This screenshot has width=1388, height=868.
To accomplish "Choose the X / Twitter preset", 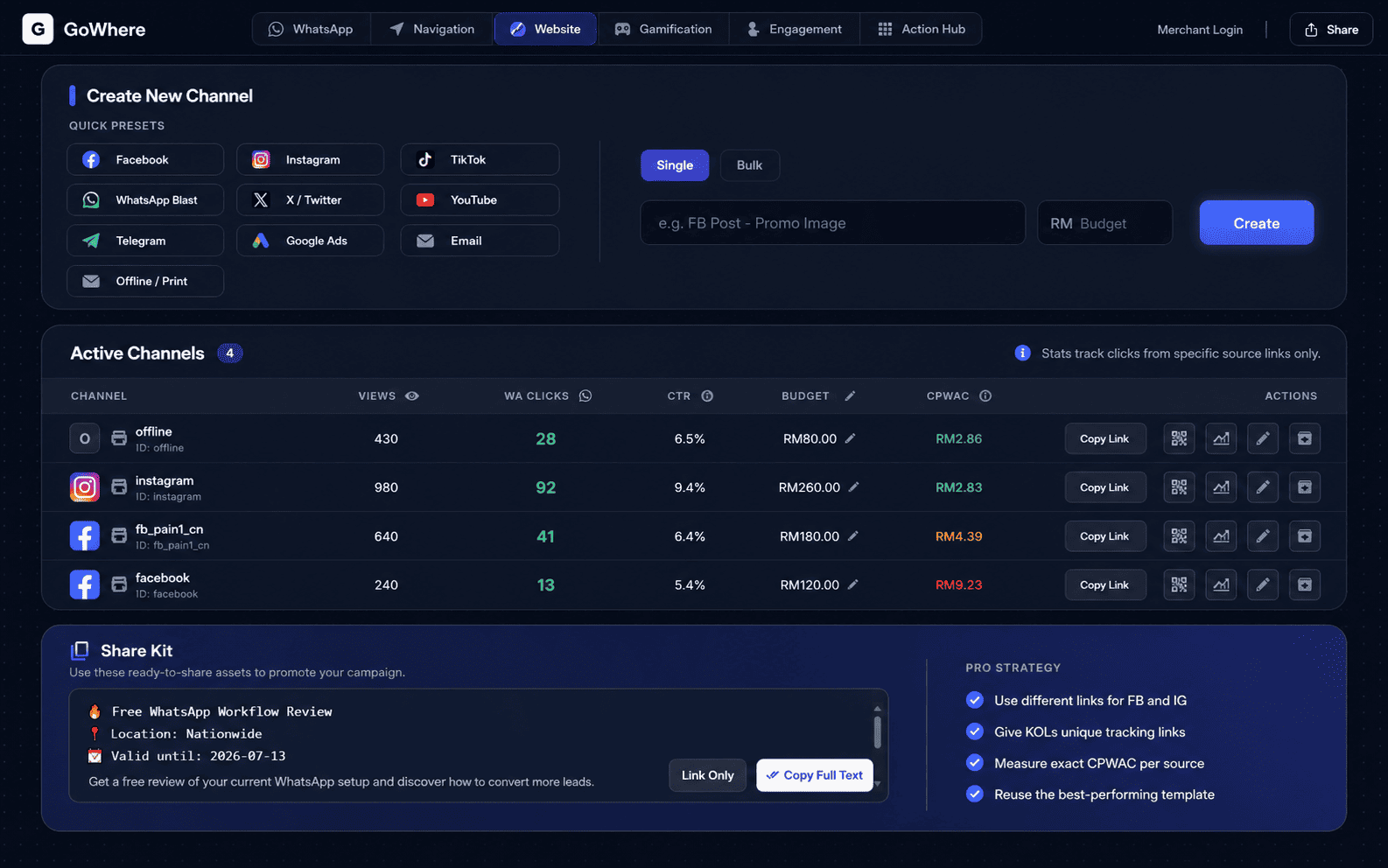I will click(310, 199).
